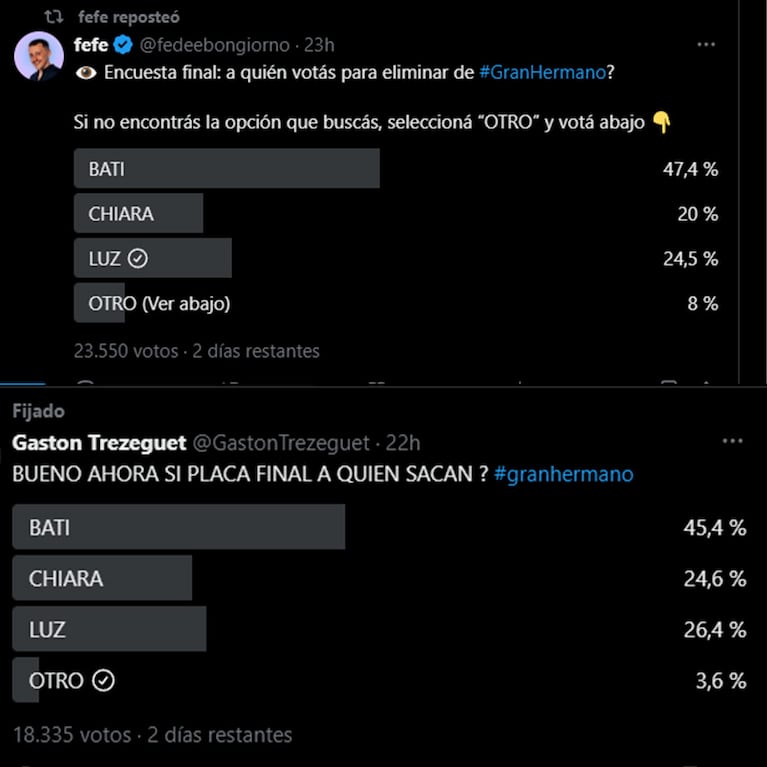
Task: Open the three-dot menu on Gaston Trezeguet's post
Action: click(732, 441)
